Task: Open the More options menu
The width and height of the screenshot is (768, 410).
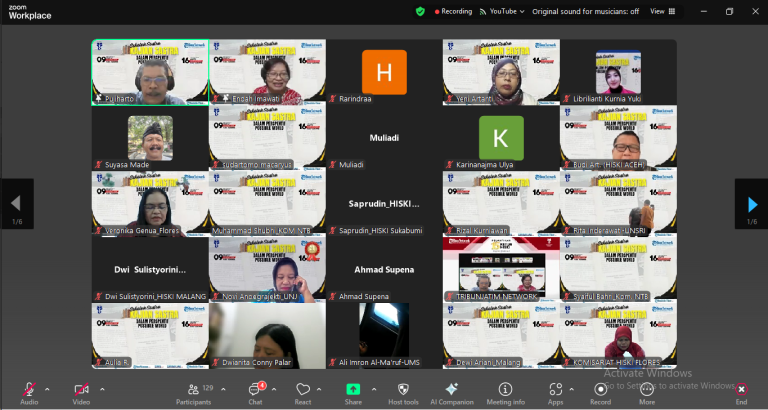Action: click(647, 389)
